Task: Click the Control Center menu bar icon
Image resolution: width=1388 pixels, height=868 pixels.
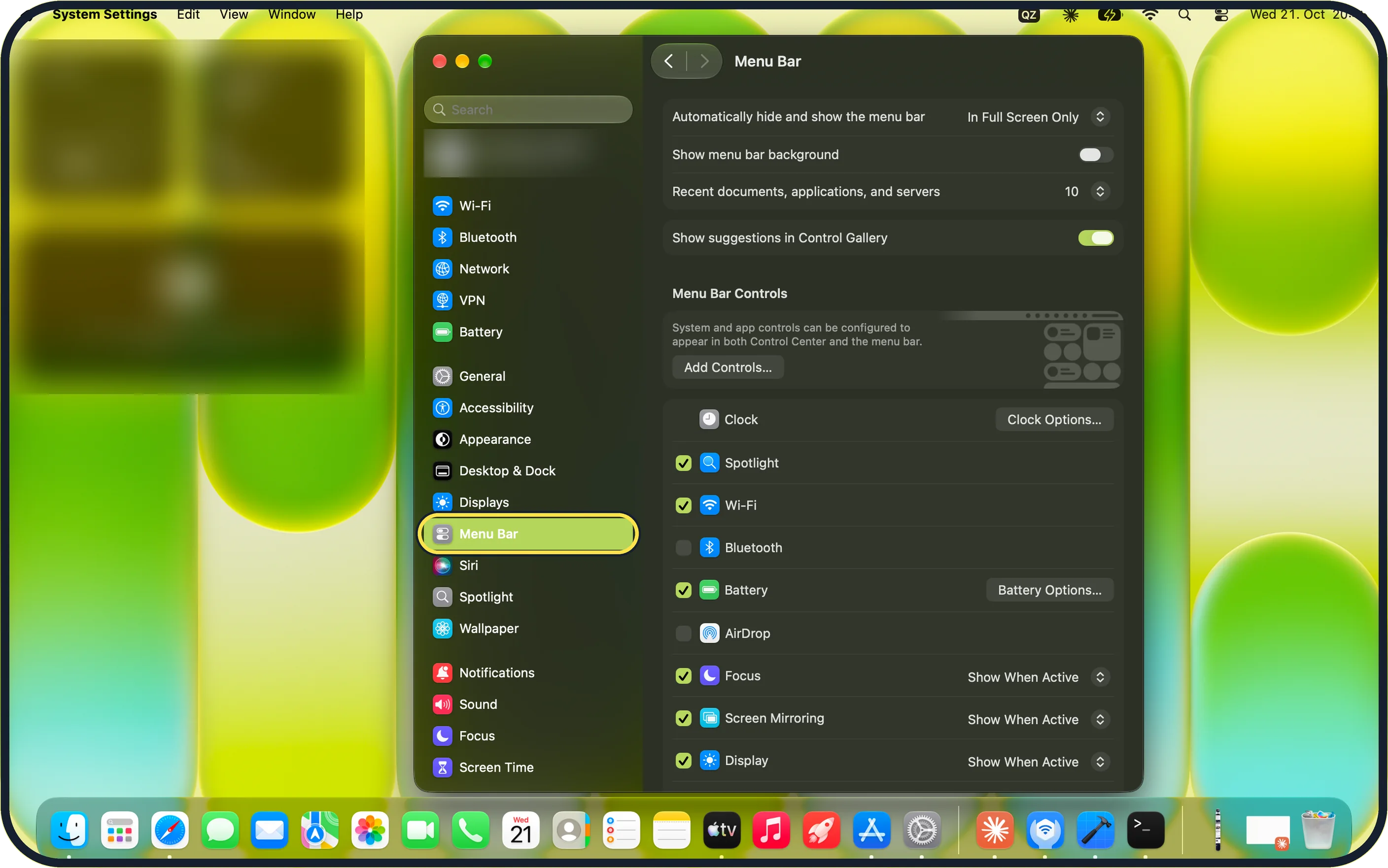Action: pyautogui.click(x=1221, y=15)
